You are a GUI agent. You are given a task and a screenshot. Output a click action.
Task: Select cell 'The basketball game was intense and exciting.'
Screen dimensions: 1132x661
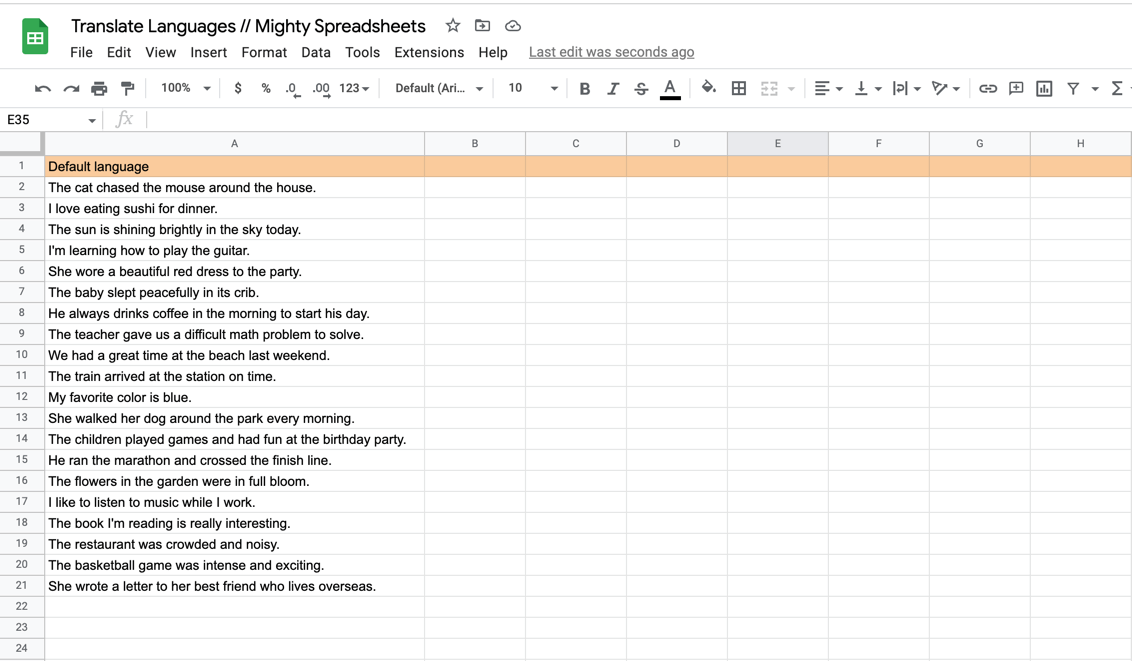coord(235,565)
